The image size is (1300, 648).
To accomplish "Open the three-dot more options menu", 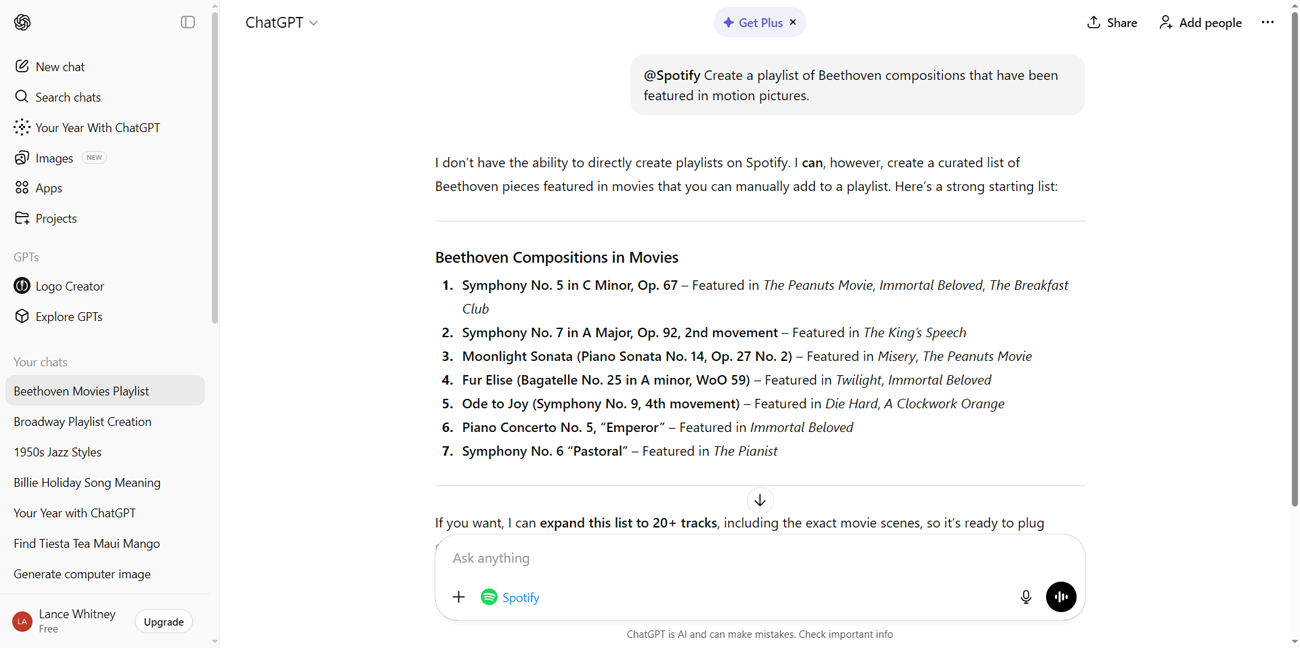I will [1267, 22].
